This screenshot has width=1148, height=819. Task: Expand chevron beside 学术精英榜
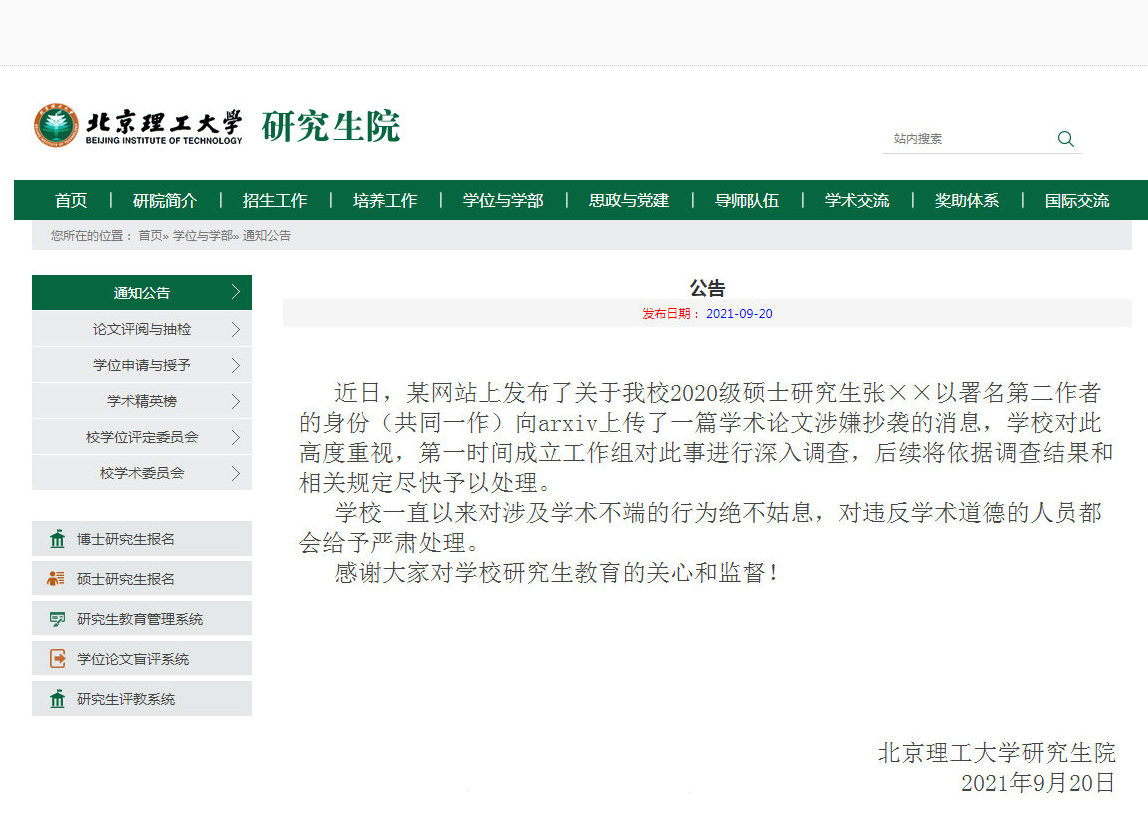236,401
